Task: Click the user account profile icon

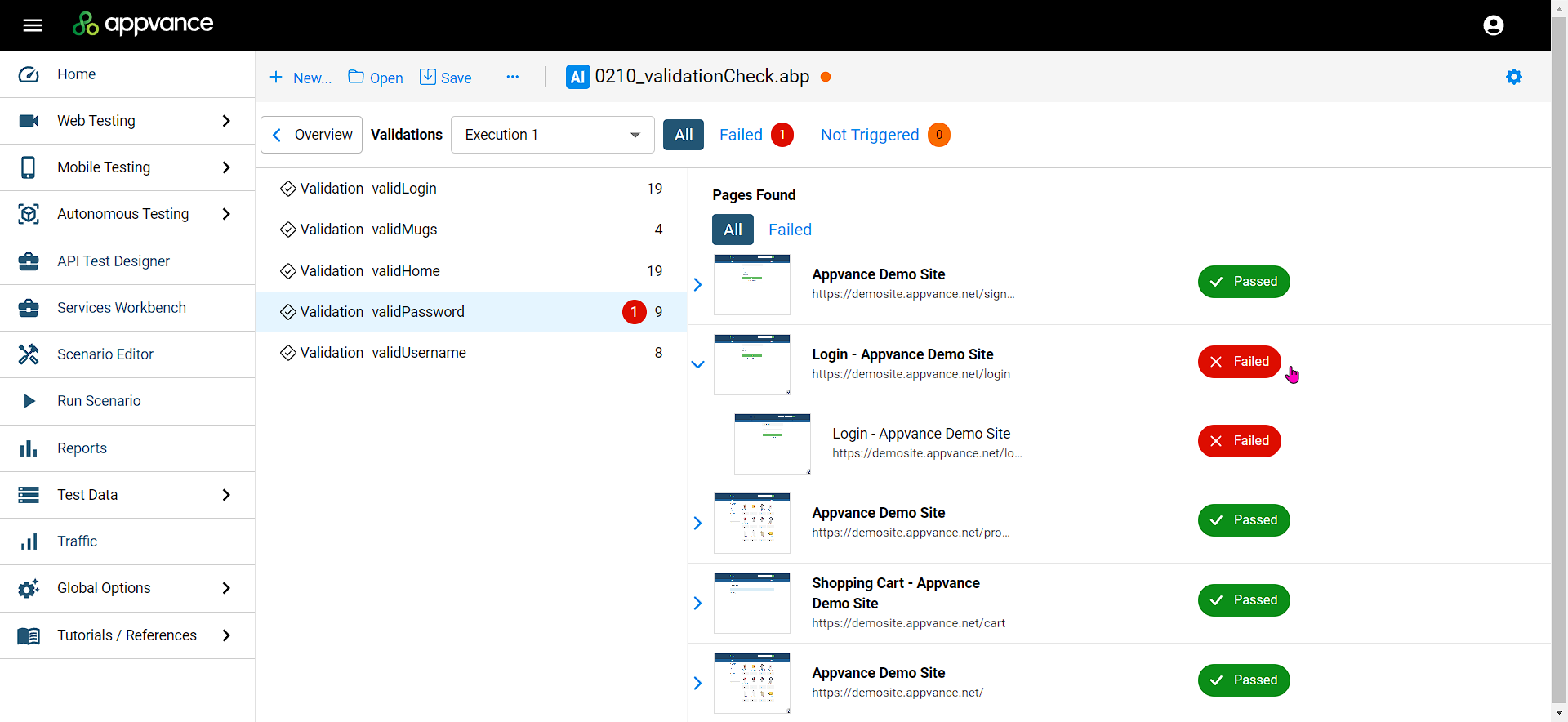Action: point(1493,25)
